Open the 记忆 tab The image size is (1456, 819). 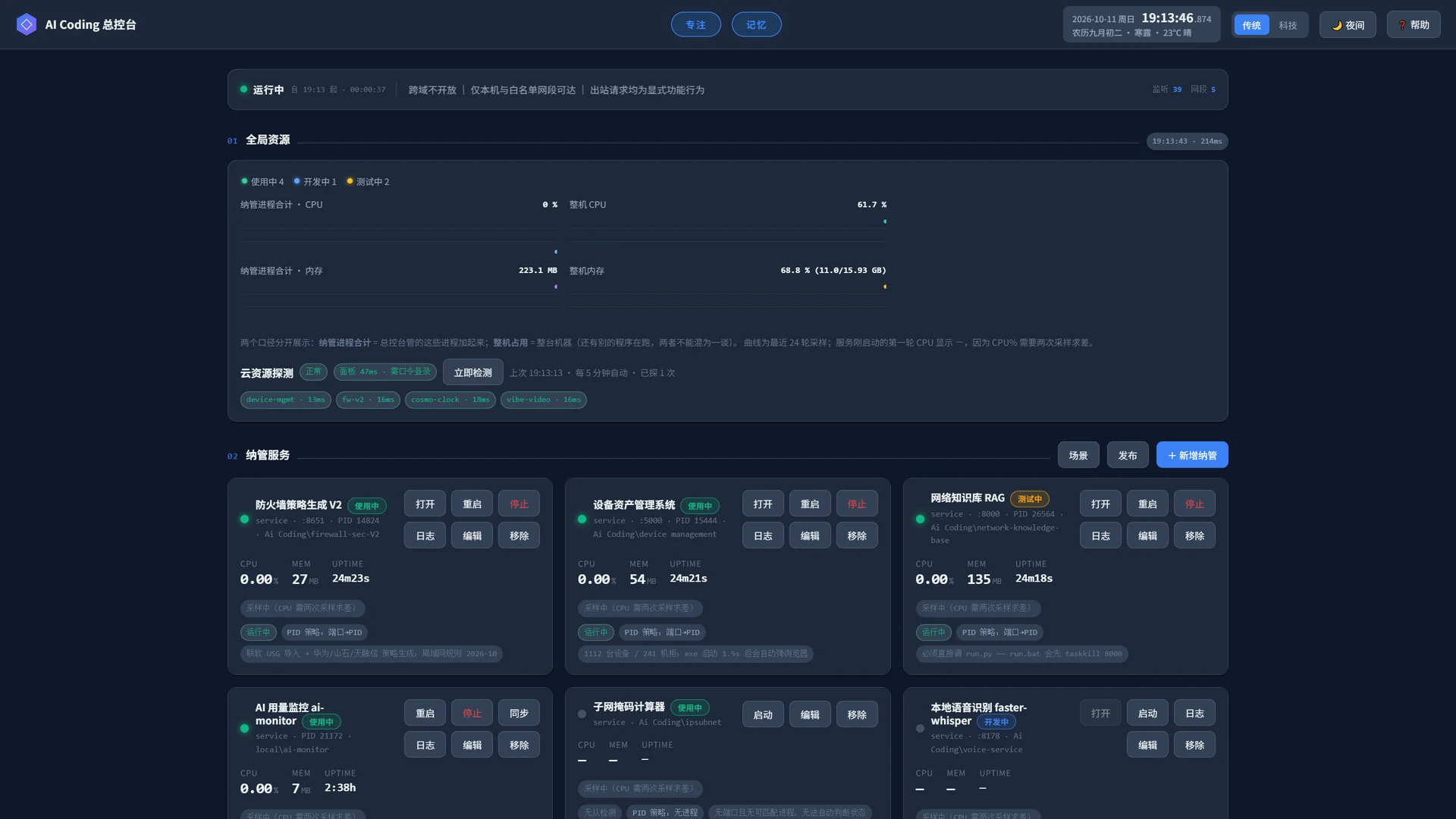click(756, 24)
